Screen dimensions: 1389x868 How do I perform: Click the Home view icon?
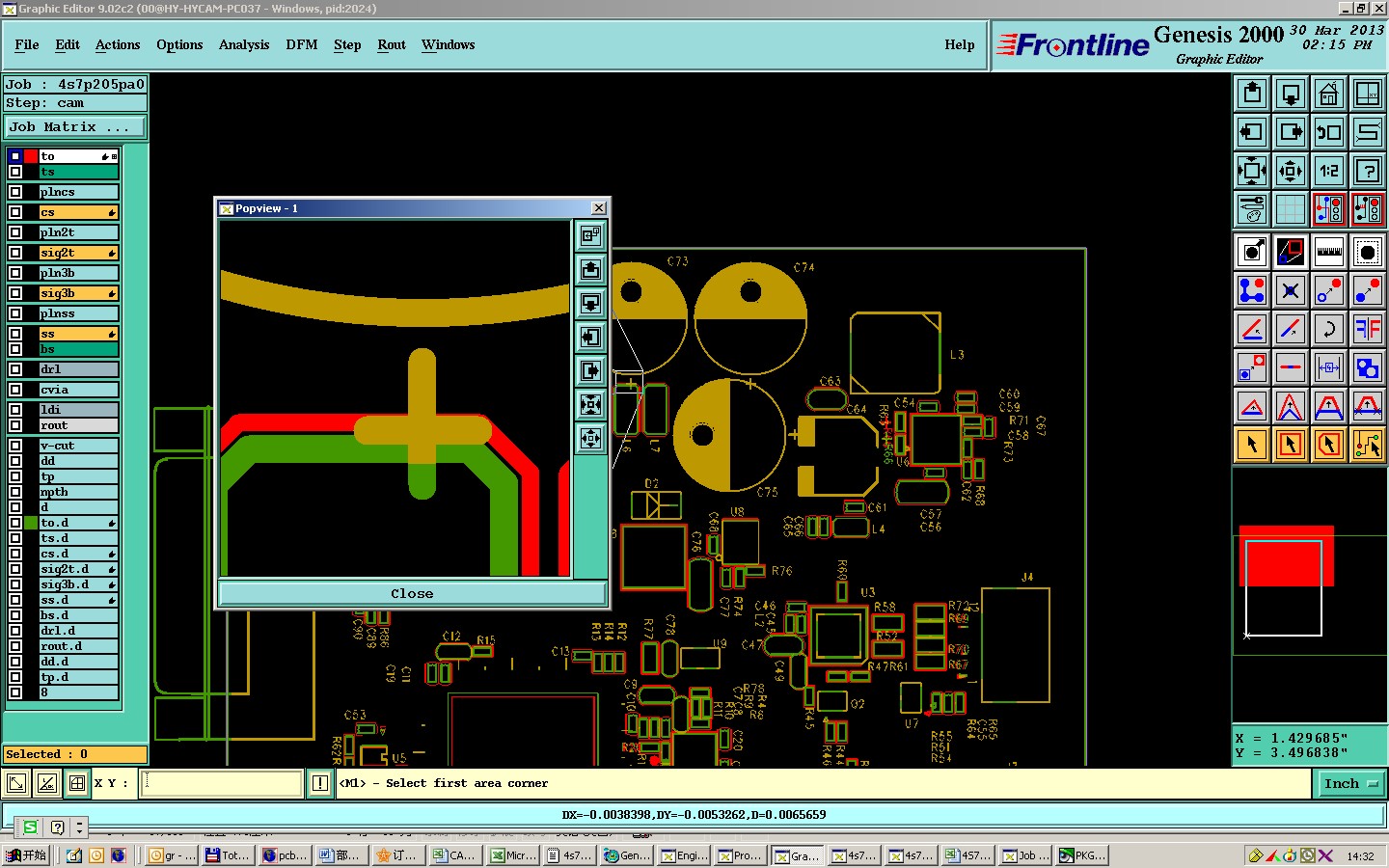[1329, 94]
